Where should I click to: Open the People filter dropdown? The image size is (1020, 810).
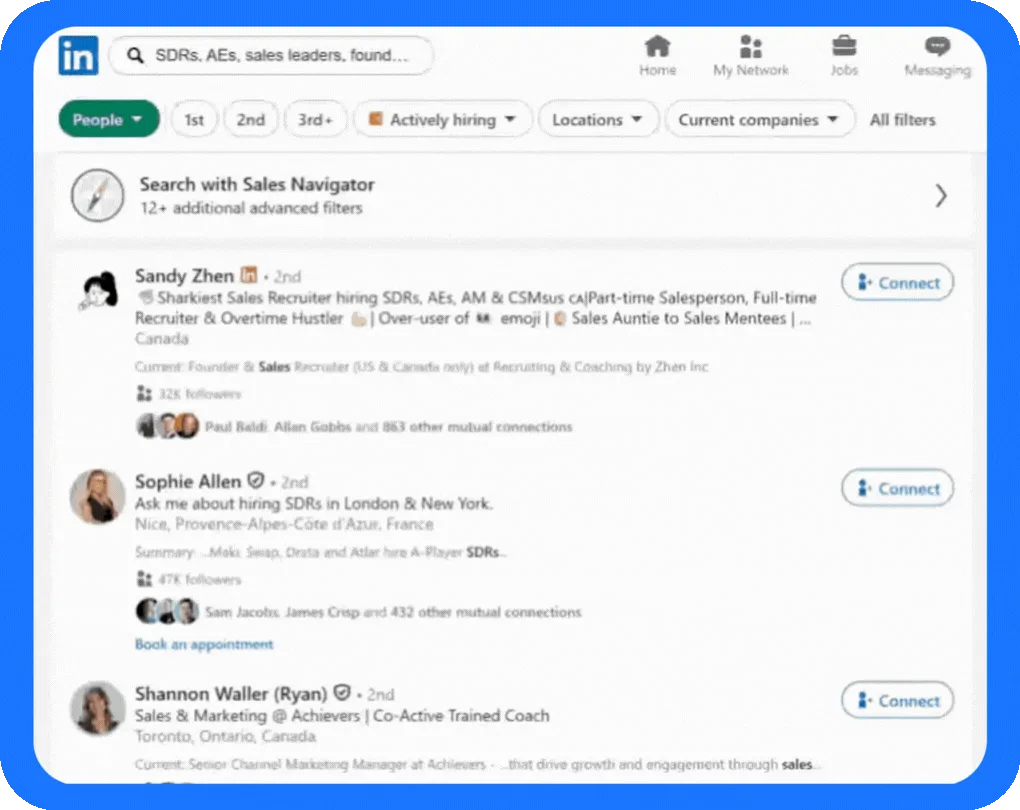(x=108, y=118)
